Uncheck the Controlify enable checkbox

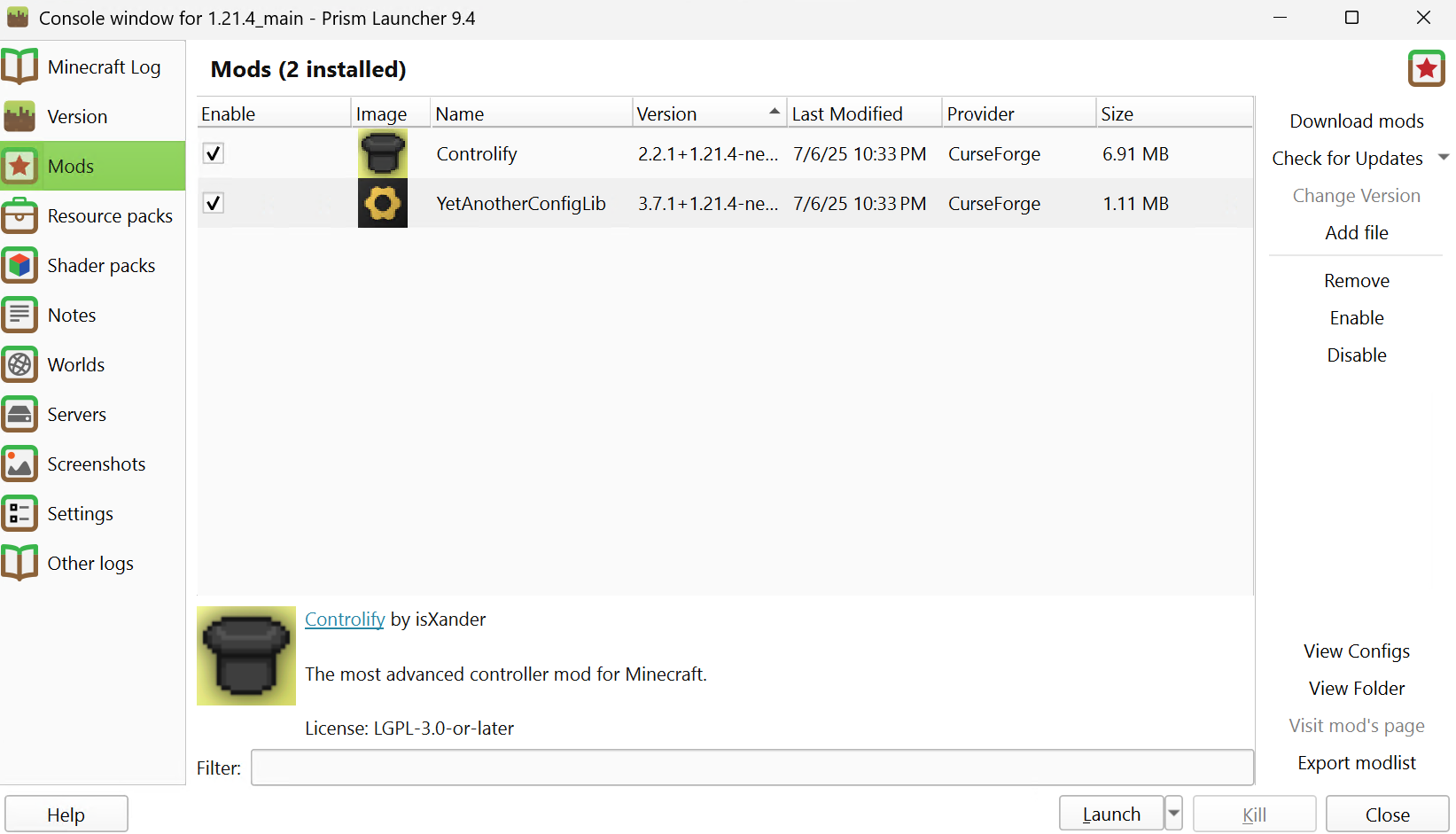point(214,153)
